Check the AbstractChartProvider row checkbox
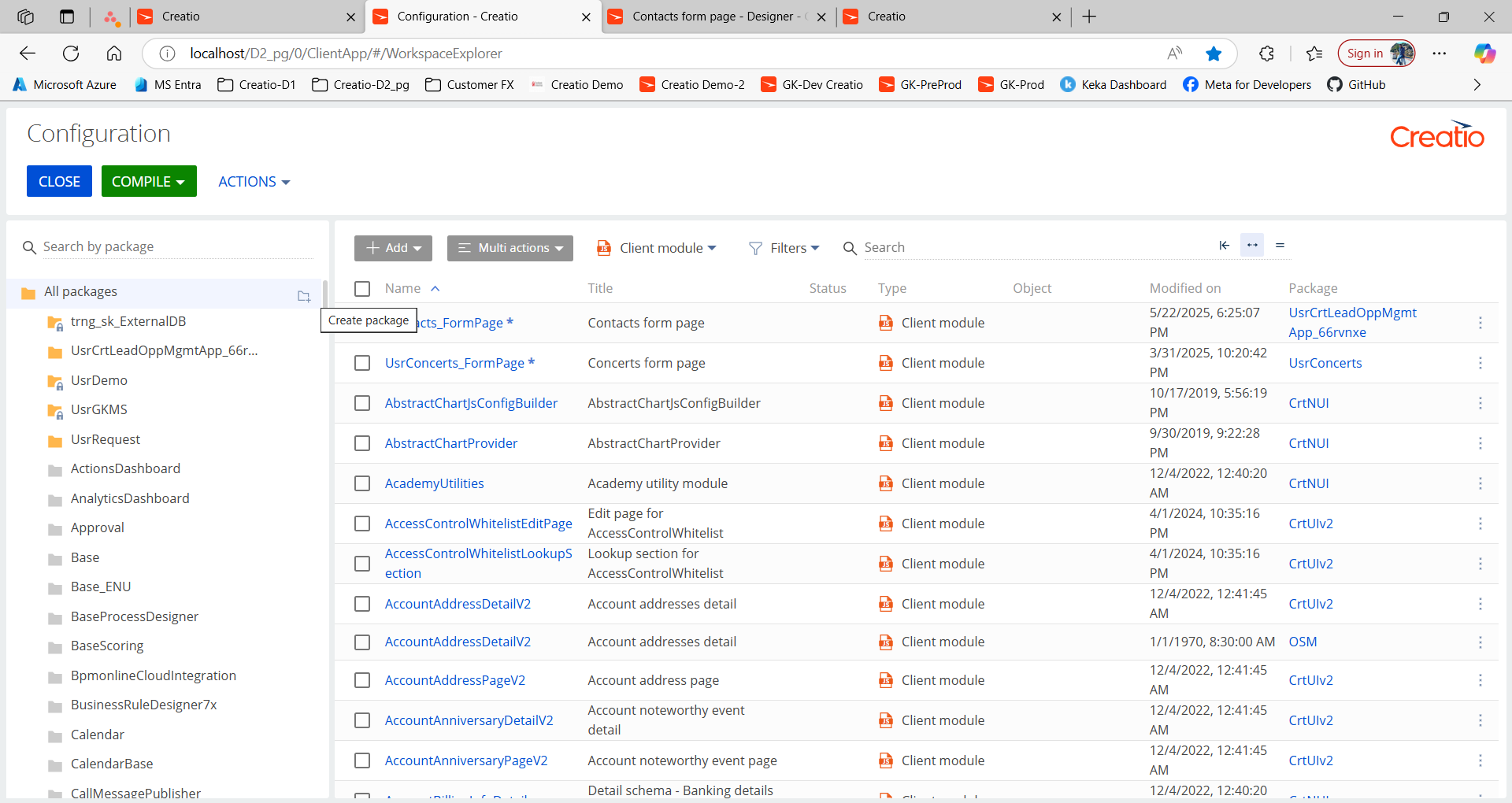This screenshot has width=1512, height=803. 362,443
